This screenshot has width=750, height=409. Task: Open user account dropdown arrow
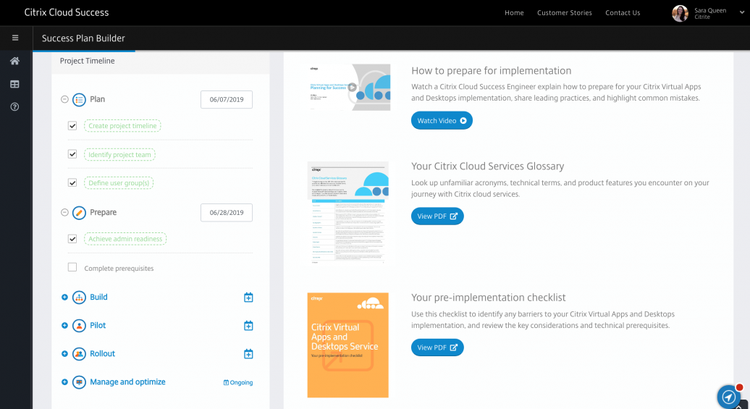[x=742, y=13]
